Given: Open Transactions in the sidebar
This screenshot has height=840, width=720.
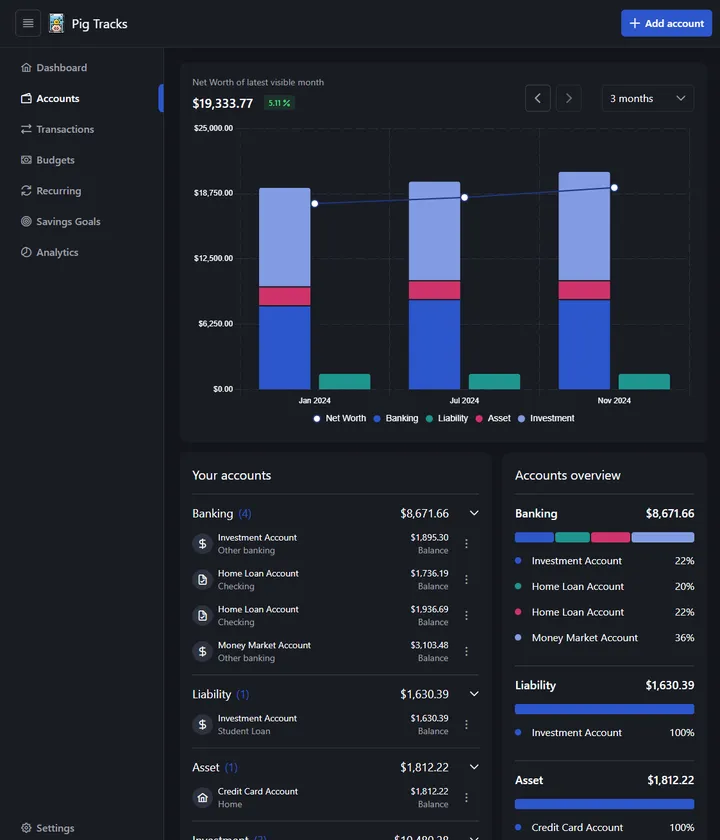Looking at the screenshot, I should coord(65,129).
